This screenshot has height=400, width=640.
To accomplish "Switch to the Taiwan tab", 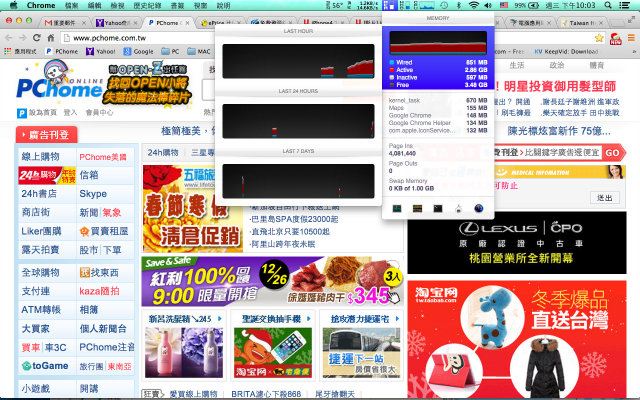I will 582,23.
